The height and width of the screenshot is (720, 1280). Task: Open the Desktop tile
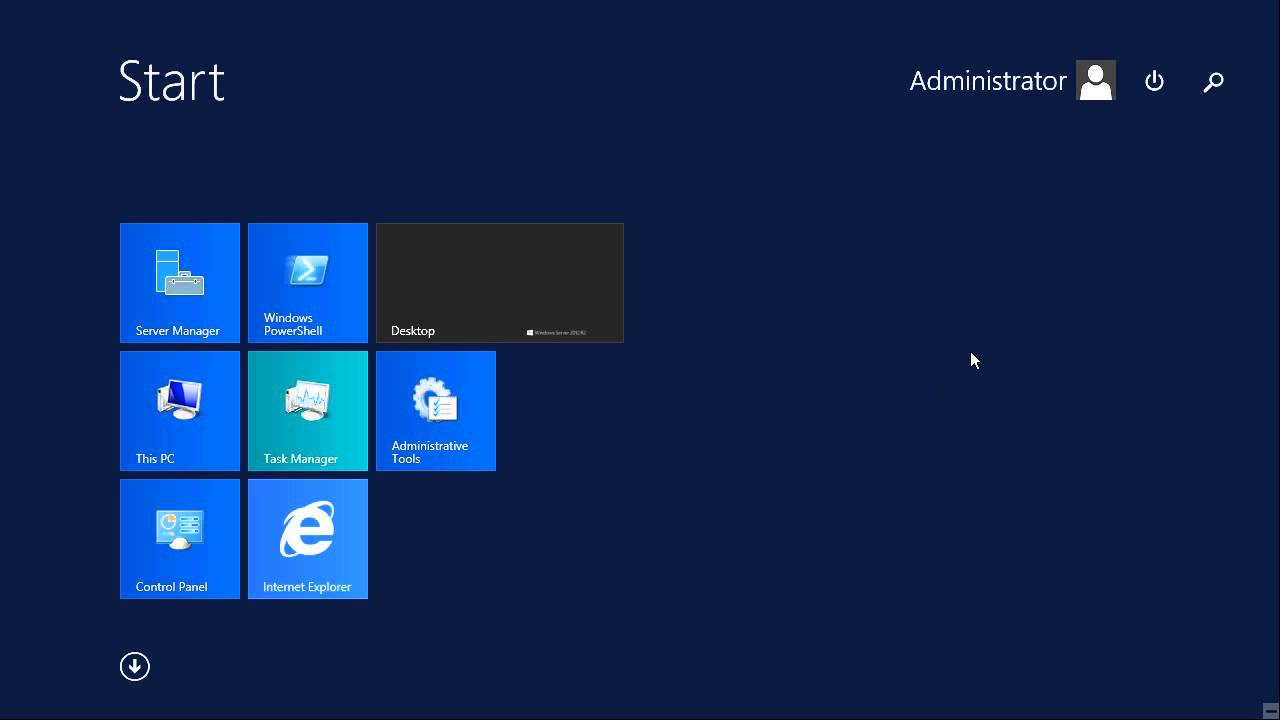[x=500, y=283]
